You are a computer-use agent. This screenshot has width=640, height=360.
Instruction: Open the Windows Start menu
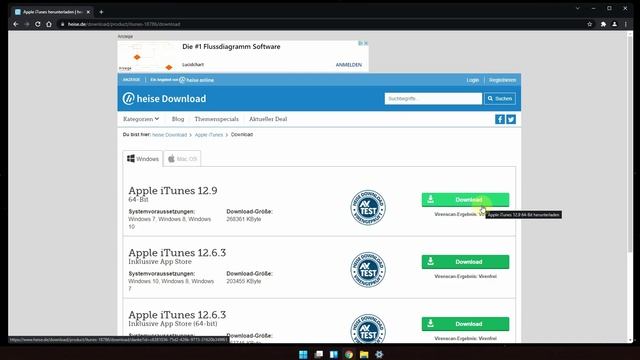[x=303, y=354]
